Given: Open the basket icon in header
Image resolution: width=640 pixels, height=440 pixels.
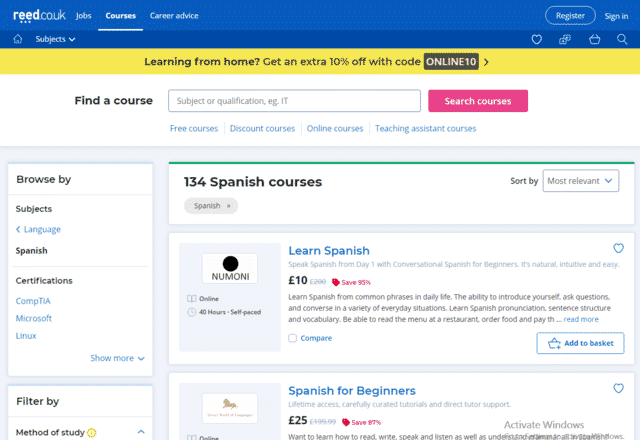Looking at the screenshot, I should [595, 39].
